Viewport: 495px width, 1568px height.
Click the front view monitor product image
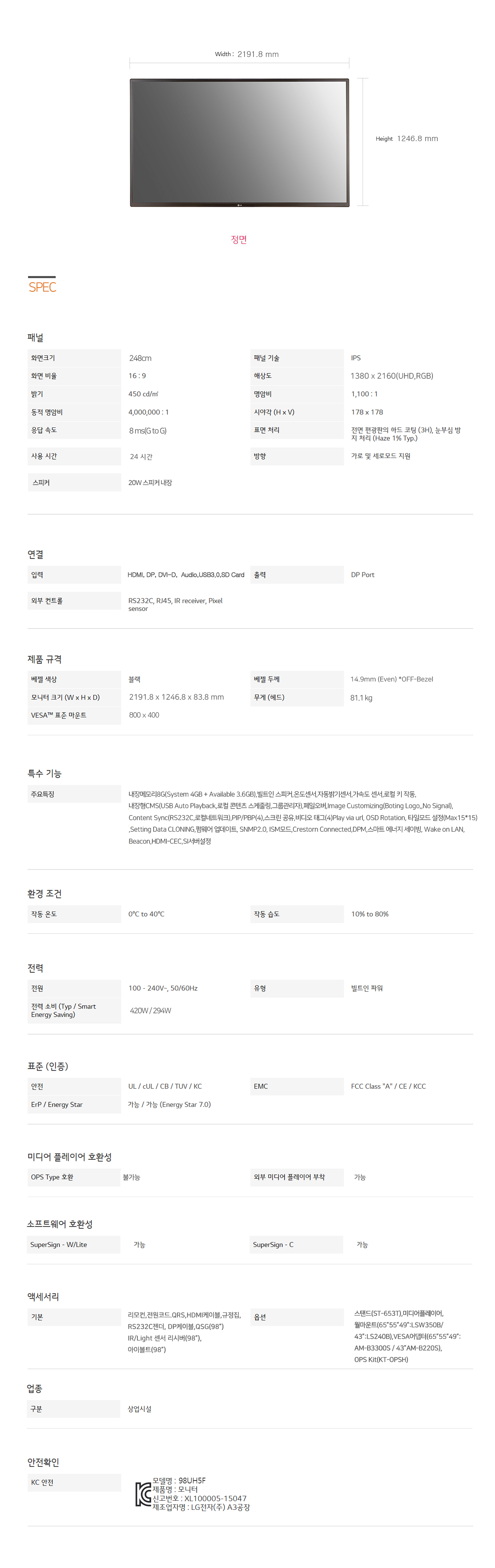tap(239, 142)
